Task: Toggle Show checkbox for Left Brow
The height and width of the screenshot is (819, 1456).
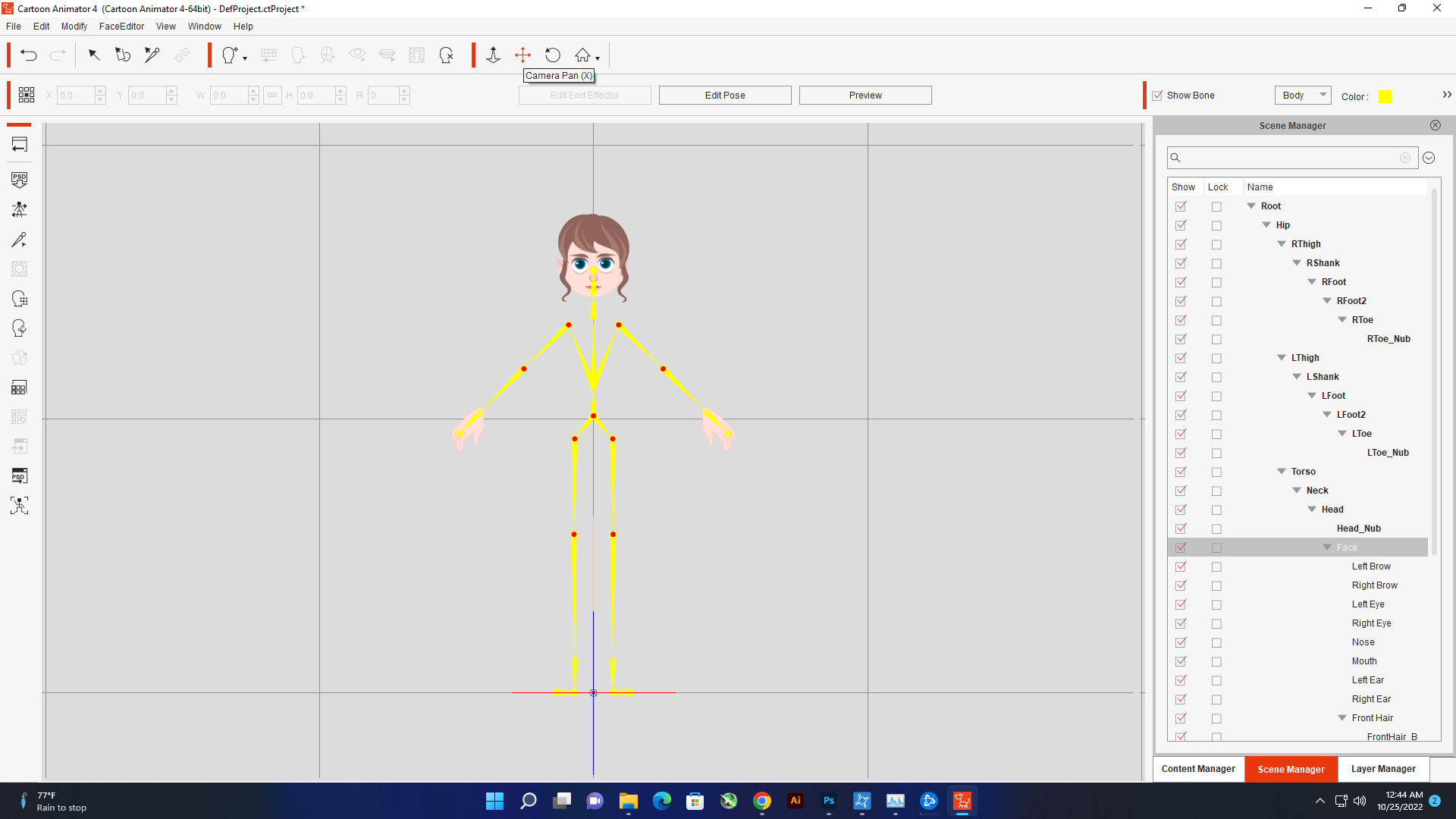Action: [x=1181, y=566]
